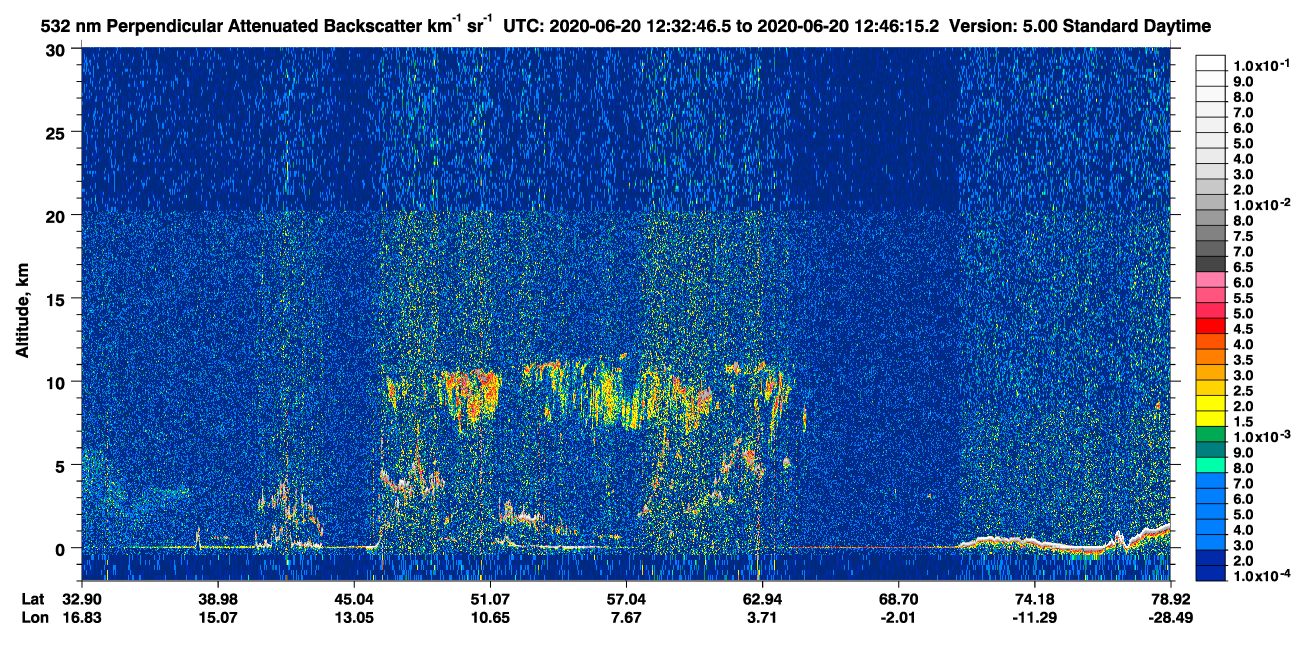Click the light pink colorbar swatch
This screenshot has width=1300, height=667.
pyautogui.click(x=1211, y=280)
